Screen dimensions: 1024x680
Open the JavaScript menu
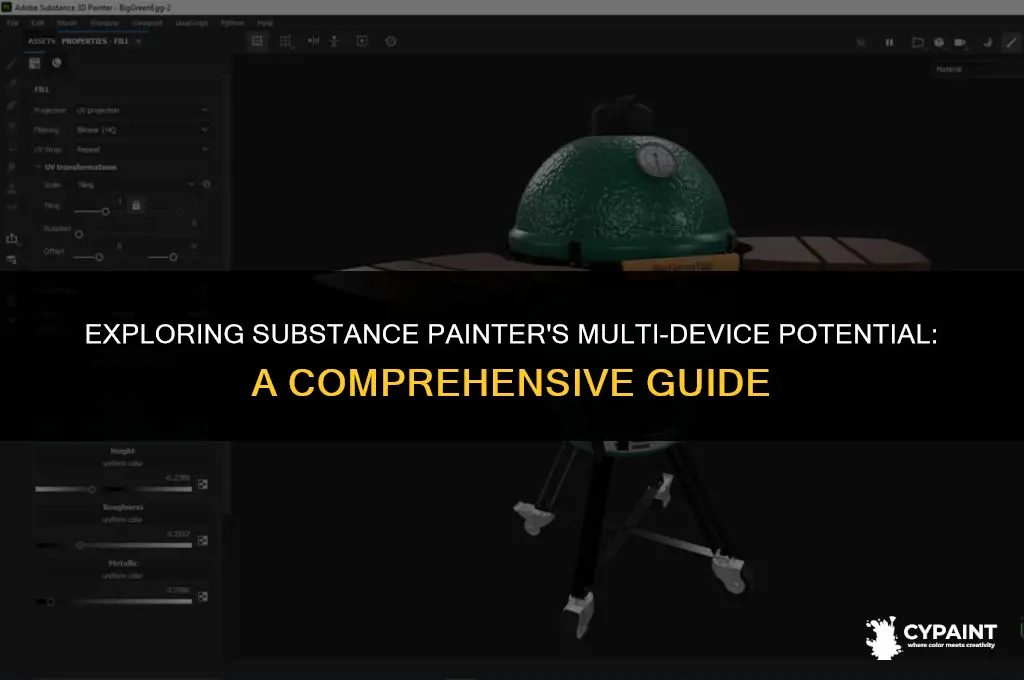(191, 23)
